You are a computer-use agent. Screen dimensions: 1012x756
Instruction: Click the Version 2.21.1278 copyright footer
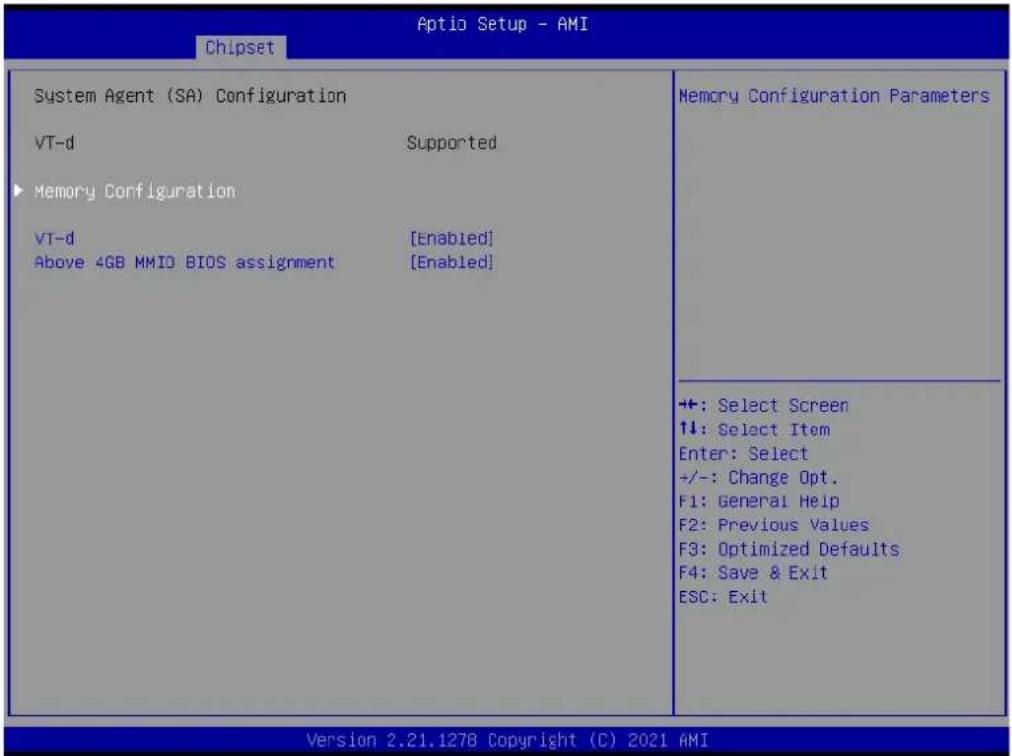point(507,740)
